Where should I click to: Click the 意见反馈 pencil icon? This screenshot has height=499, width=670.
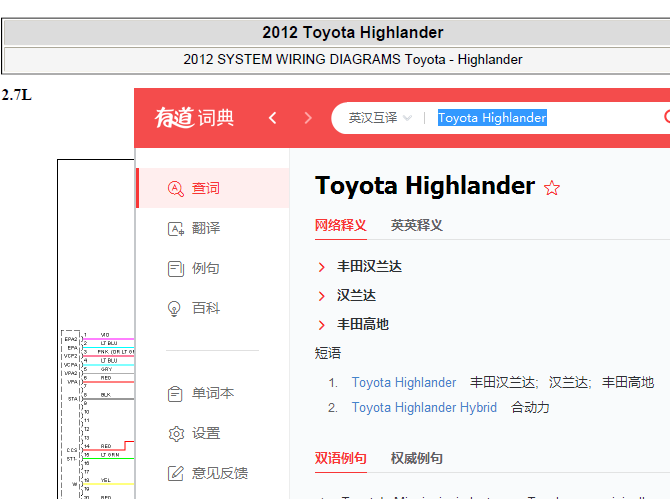176,473
